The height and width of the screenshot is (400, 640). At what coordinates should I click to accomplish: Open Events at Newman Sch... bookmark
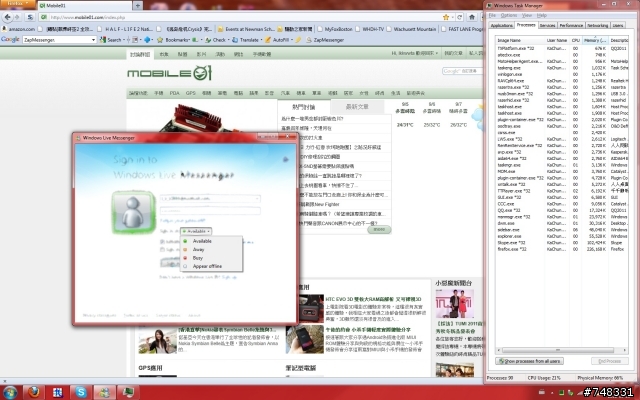[246, 29]
